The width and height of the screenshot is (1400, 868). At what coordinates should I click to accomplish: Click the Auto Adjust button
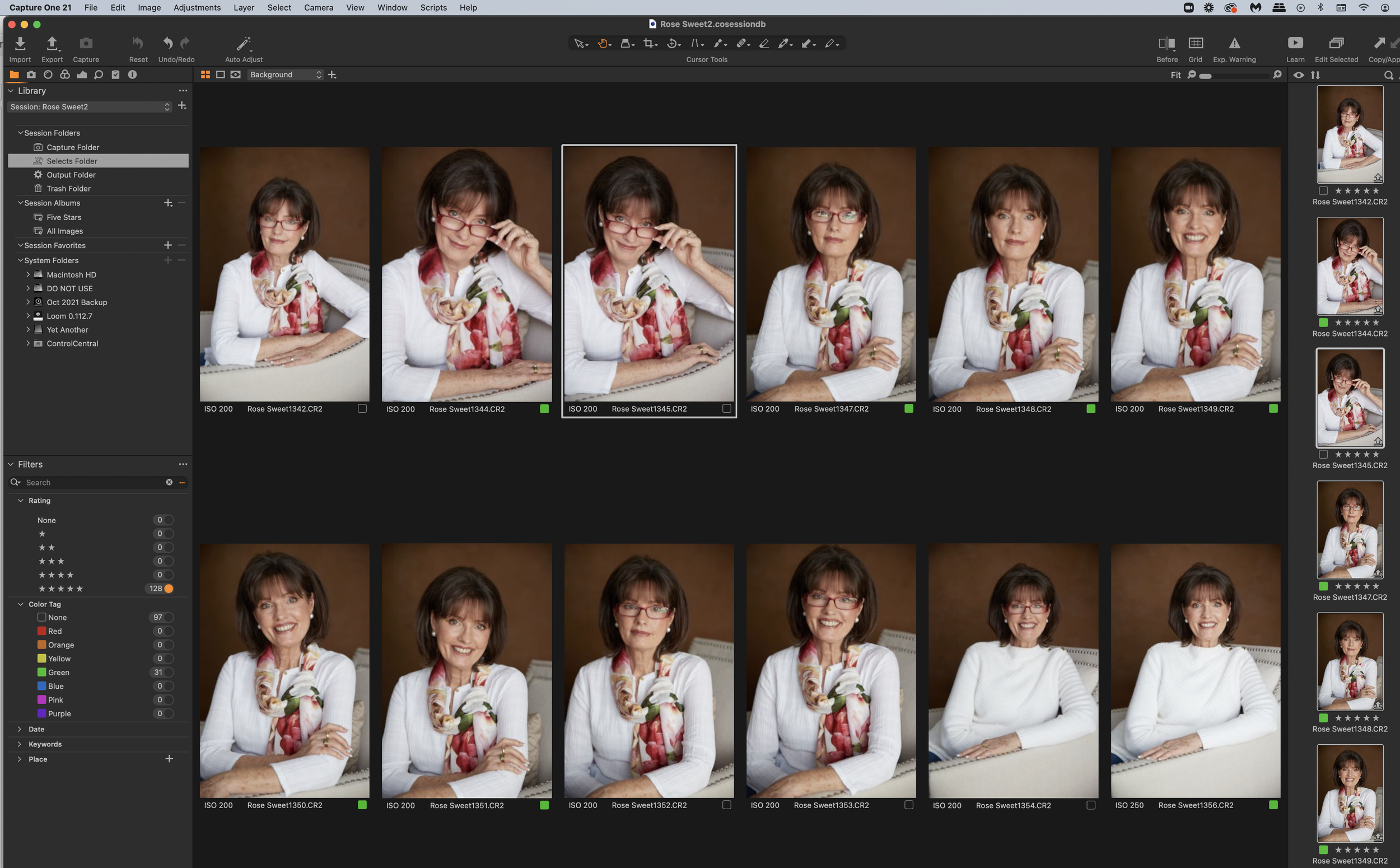pos(244,48)
